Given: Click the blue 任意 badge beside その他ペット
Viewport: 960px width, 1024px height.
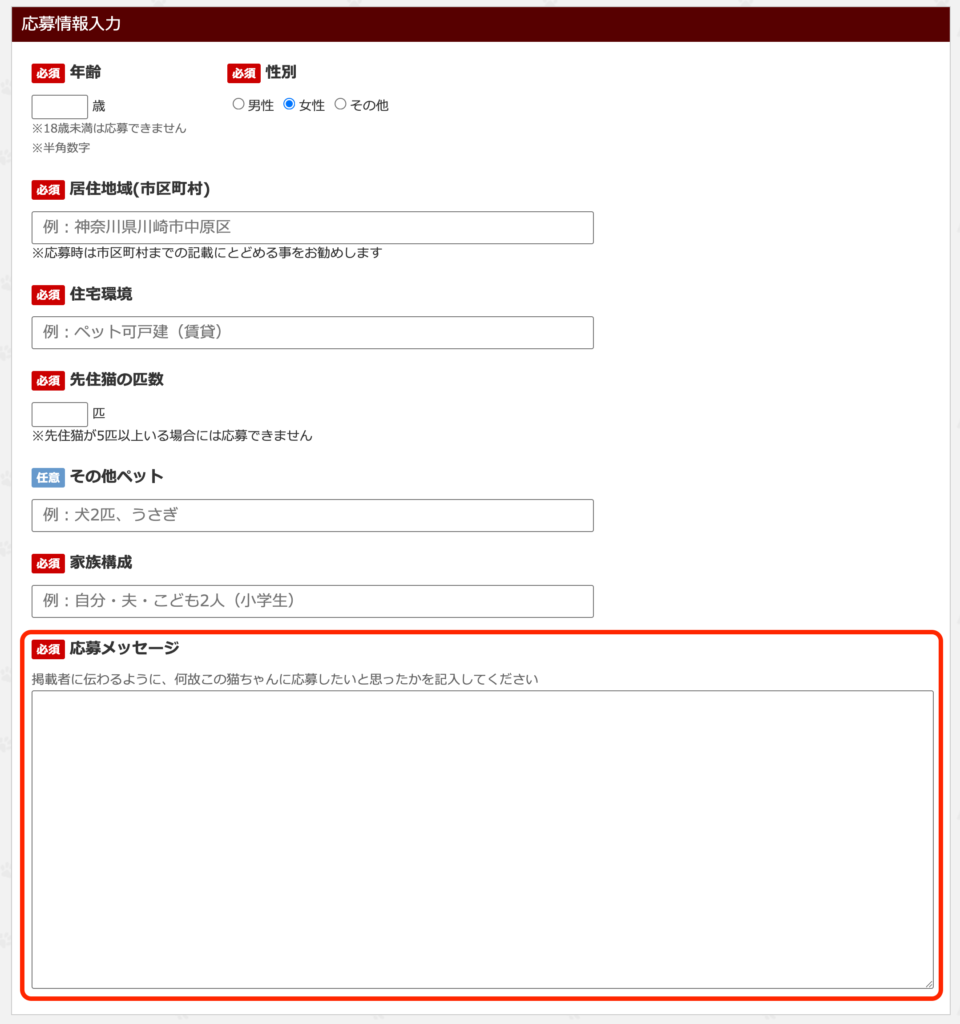Looking at the screenshot, I should point(48,477).
